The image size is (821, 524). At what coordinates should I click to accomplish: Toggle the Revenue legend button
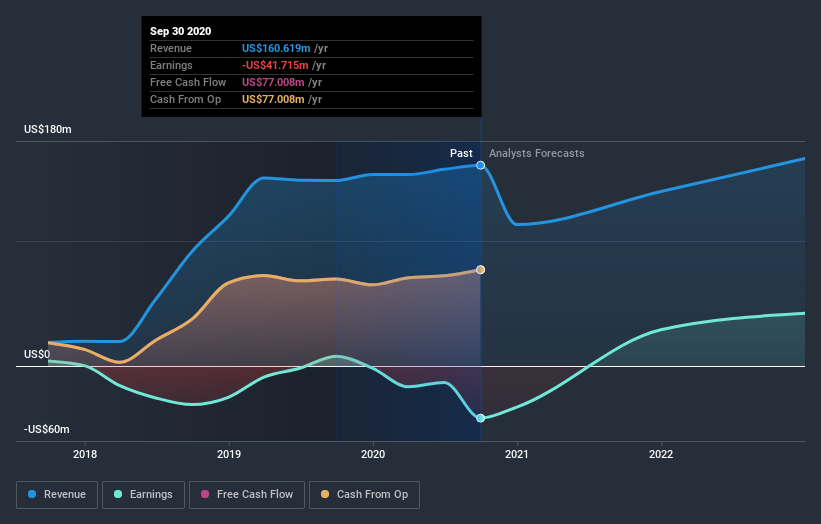coord(57,495)
